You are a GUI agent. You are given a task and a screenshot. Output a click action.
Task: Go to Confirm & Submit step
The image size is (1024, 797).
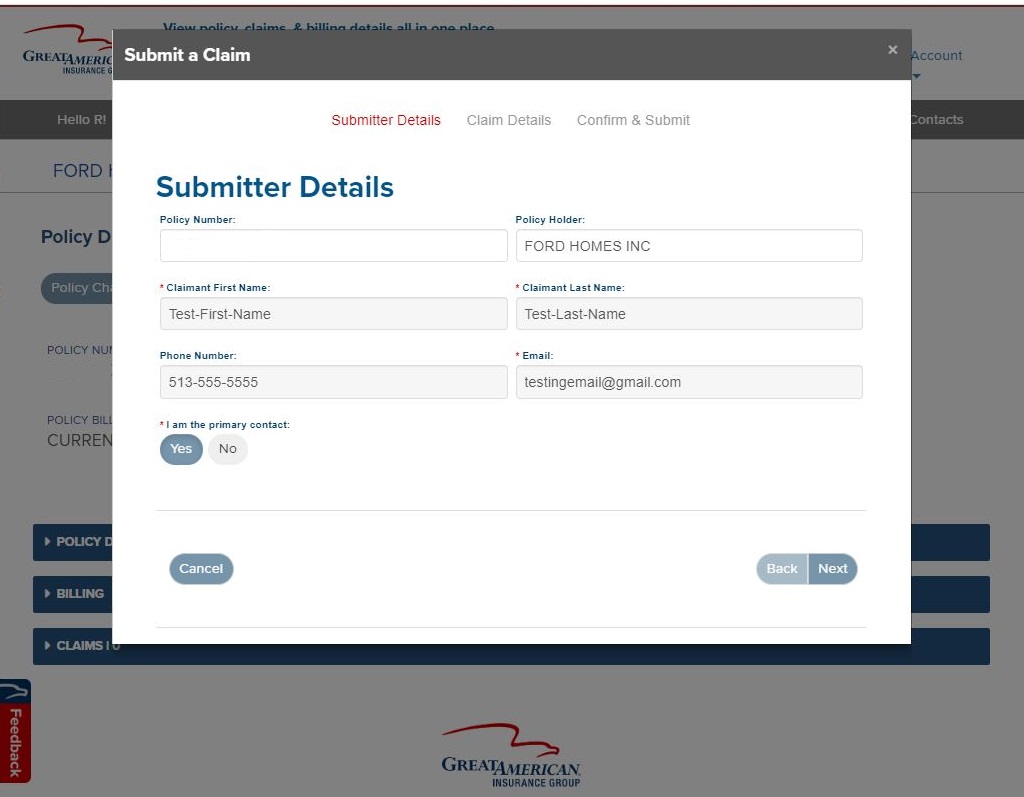coord(633,120)
